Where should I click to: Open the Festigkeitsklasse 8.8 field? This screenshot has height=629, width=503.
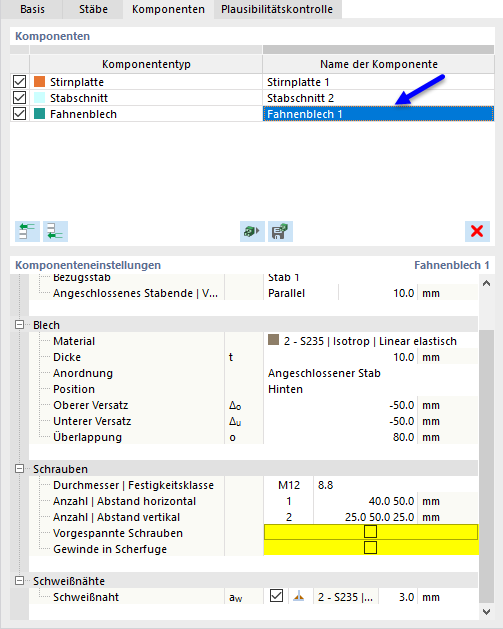[396, 485]
